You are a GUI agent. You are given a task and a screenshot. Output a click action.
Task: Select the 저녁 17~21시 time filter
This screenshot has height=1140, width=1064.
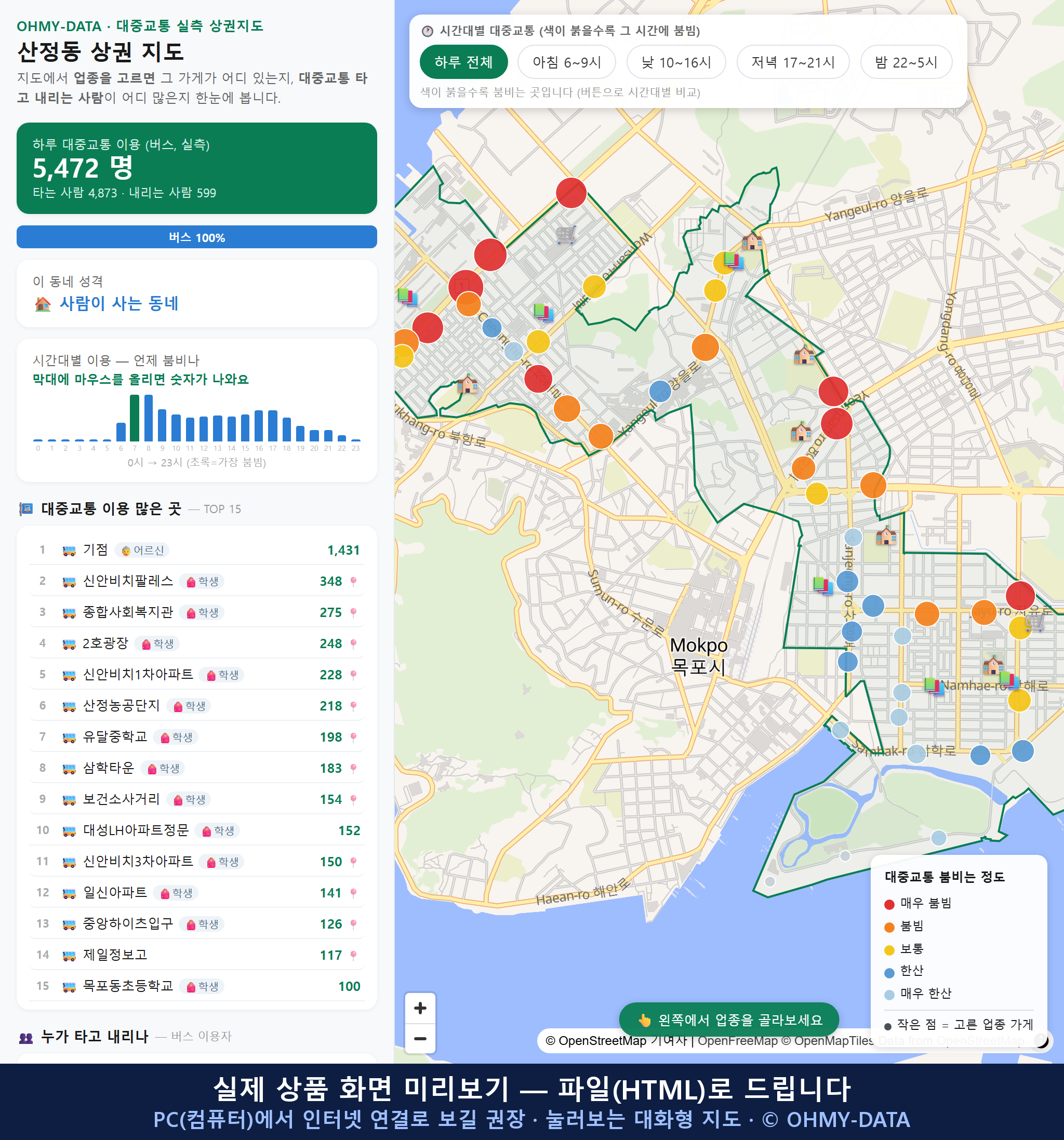(x=793, y=62)
